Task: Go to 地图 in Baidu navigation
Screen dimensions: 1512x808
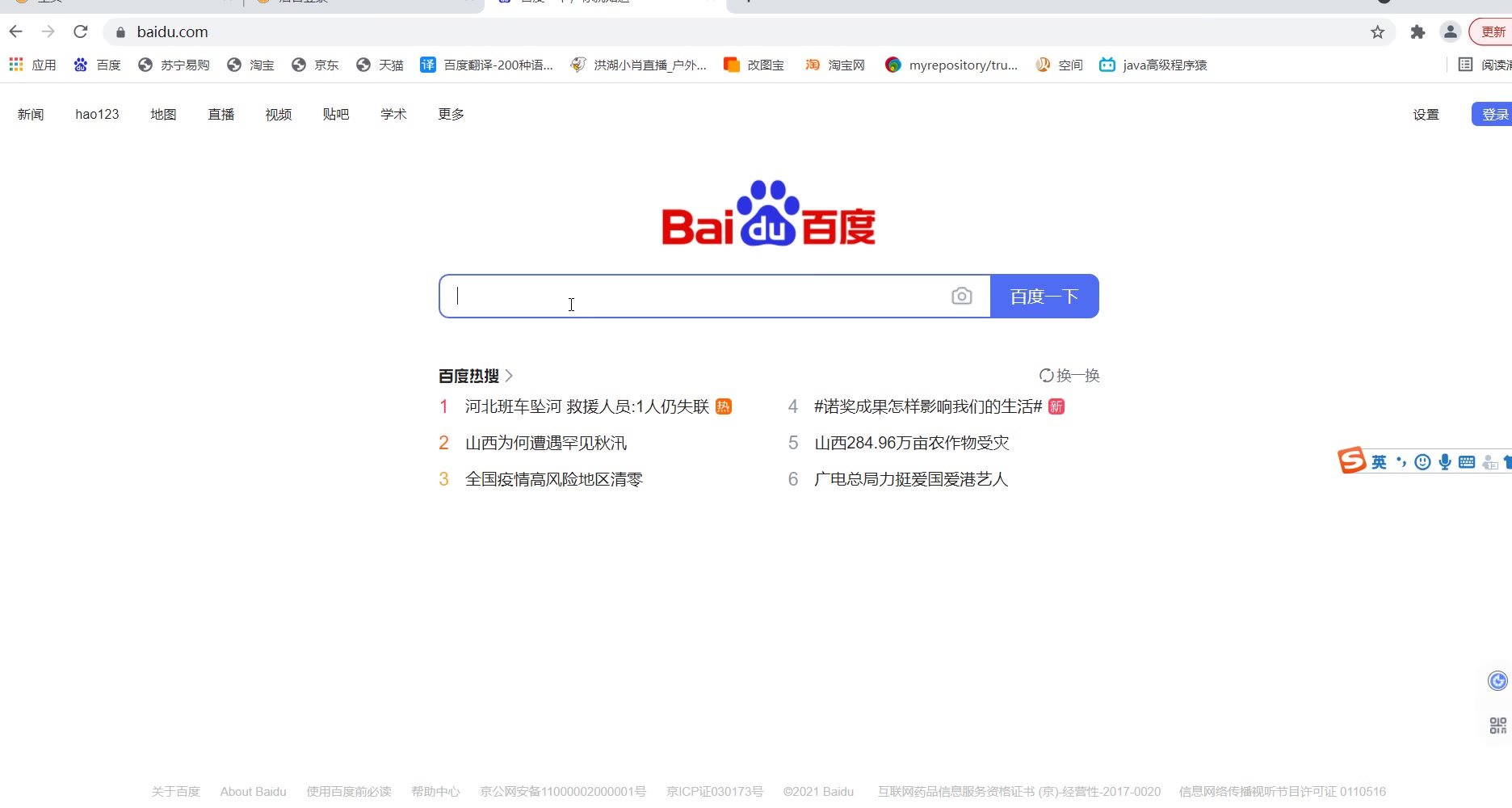Action: 163,115
